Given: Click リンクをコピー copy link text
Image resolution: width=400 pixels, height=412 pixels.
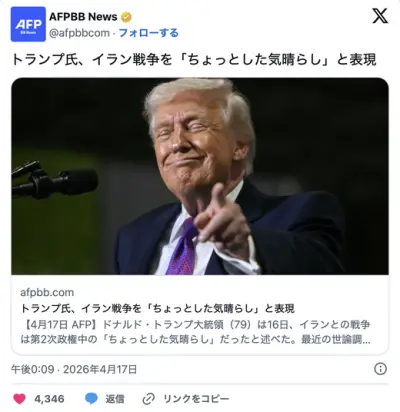Looking at the screenshot, I should pos(196,399).
